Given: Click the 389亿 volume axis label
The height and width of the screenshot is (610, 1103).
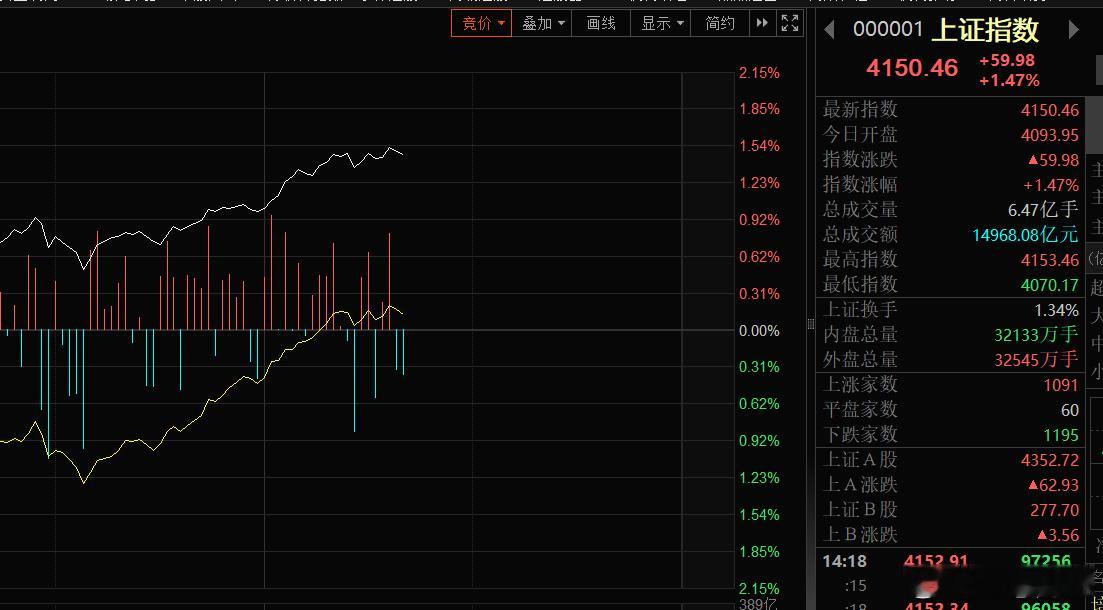Looking at the screenshot, I should [758, 604].
